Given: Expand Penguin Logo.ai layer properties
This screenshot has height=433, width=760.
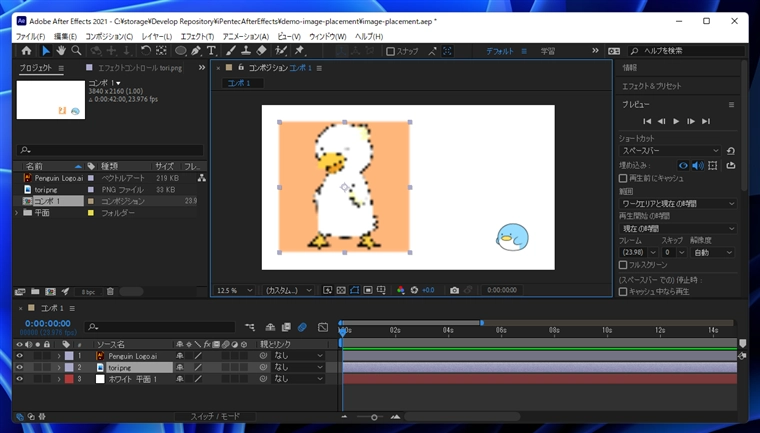Looking at the screenshot, I should (x=59, y=356).
